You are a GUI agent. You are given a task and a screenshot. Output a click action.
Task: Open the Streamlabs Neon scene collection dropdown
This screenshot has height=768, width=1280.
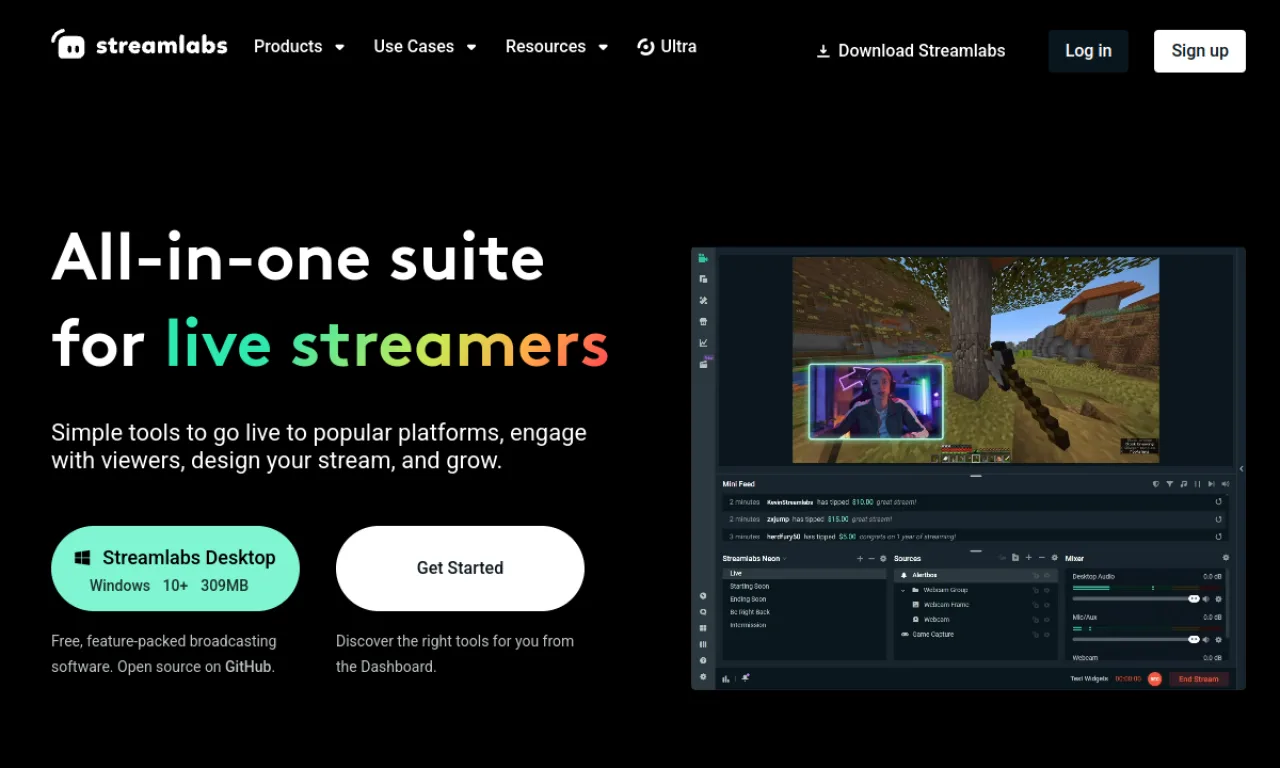[x=755, y=558]
